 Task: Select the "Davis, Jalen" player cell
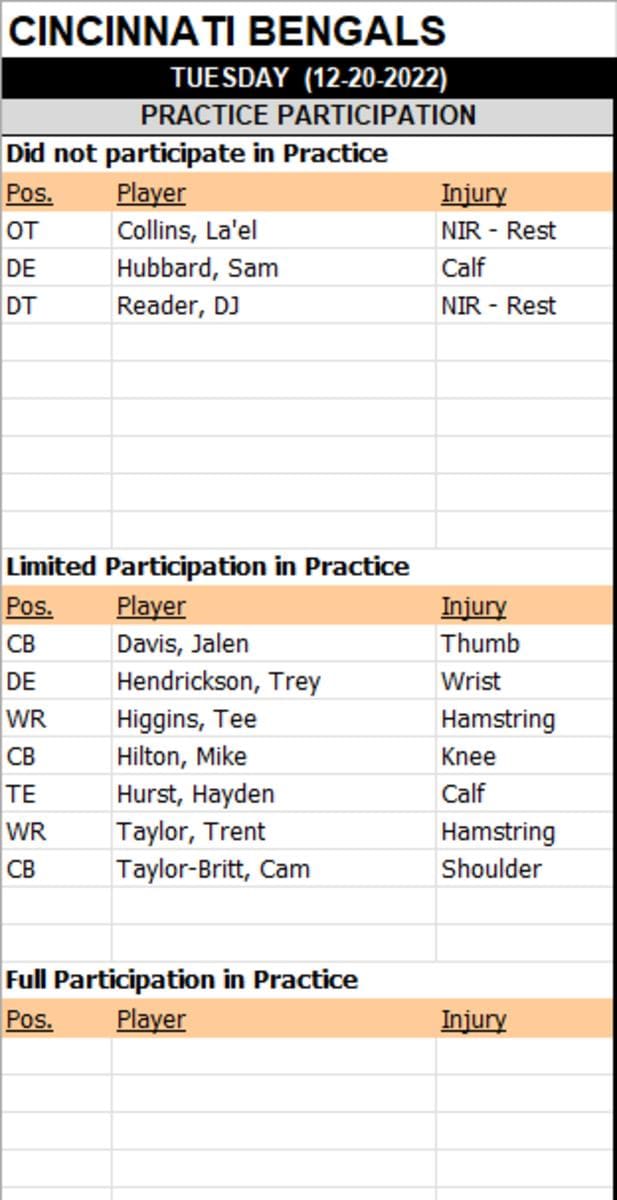183,643
